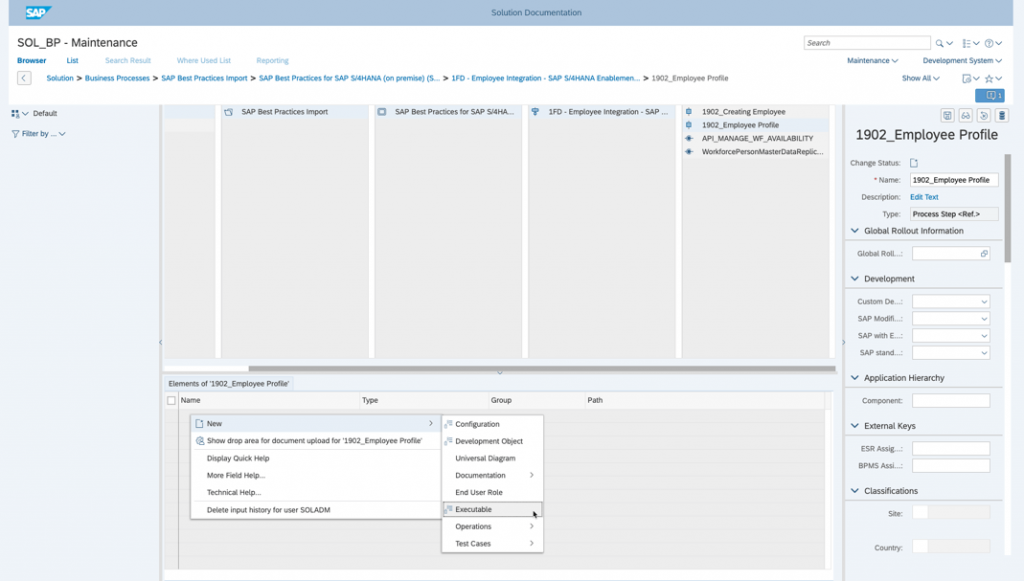Collapse the Classifications section

pyautogui.click(x=855, y=490)
